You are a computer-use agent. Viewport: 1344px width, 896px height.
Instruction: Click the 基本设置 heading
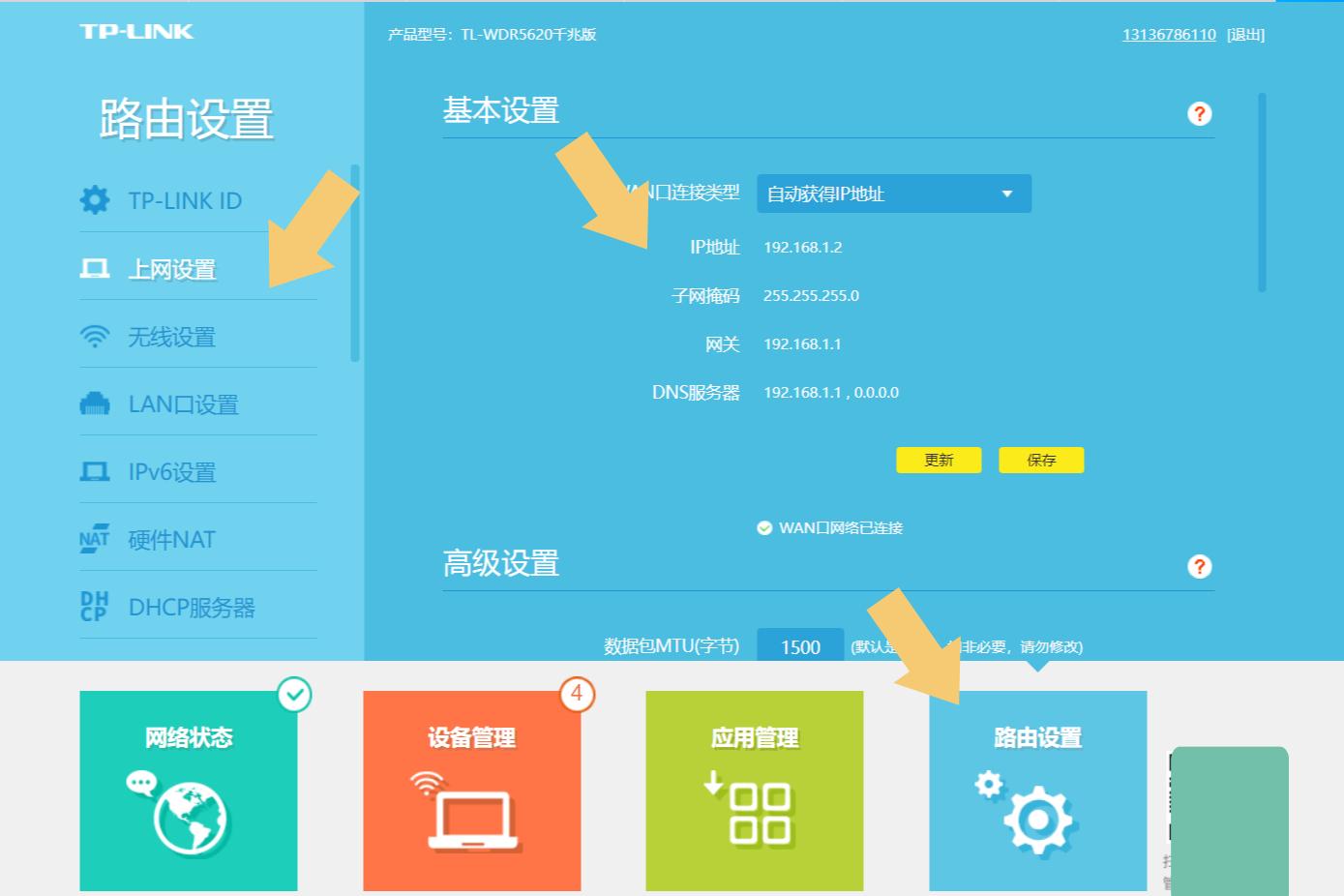tap(501, 111)
